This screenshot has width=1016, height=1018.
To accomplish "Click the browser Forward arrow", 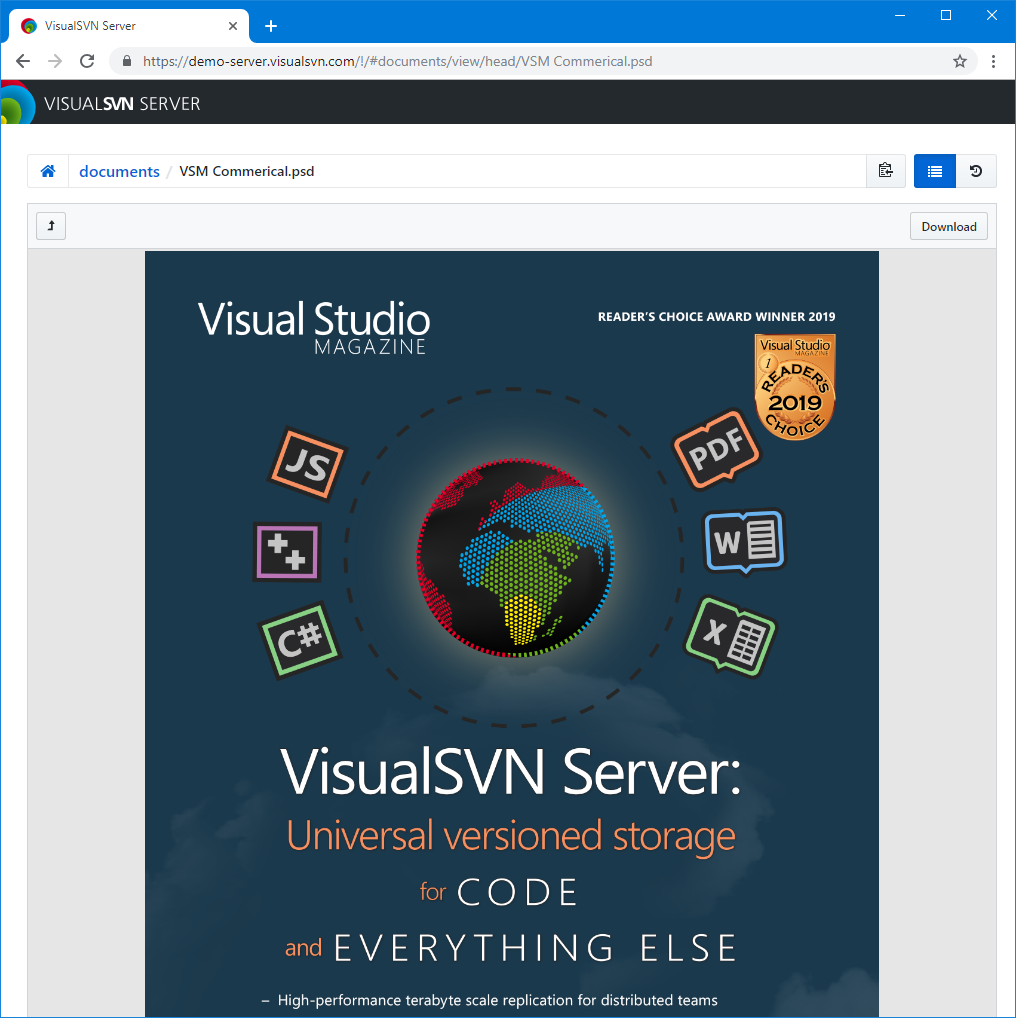I will (x=55, y=61).
